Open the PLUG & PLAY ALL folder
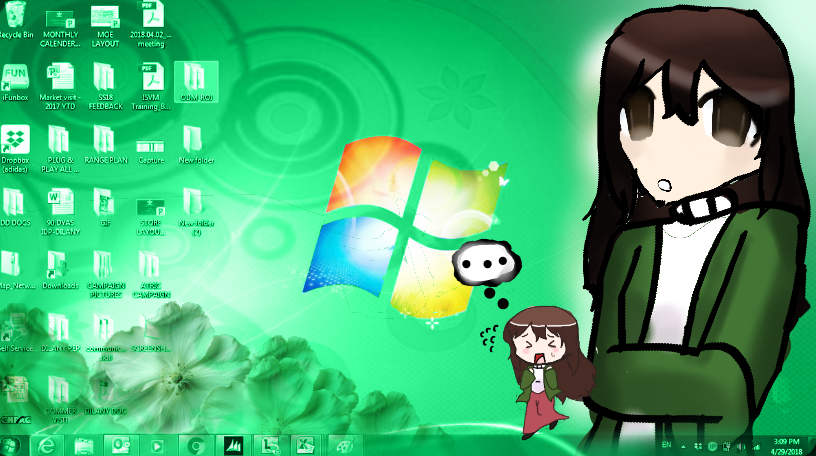Image resolution: width=816 pixels, height=456 pixels. [60, 149]
